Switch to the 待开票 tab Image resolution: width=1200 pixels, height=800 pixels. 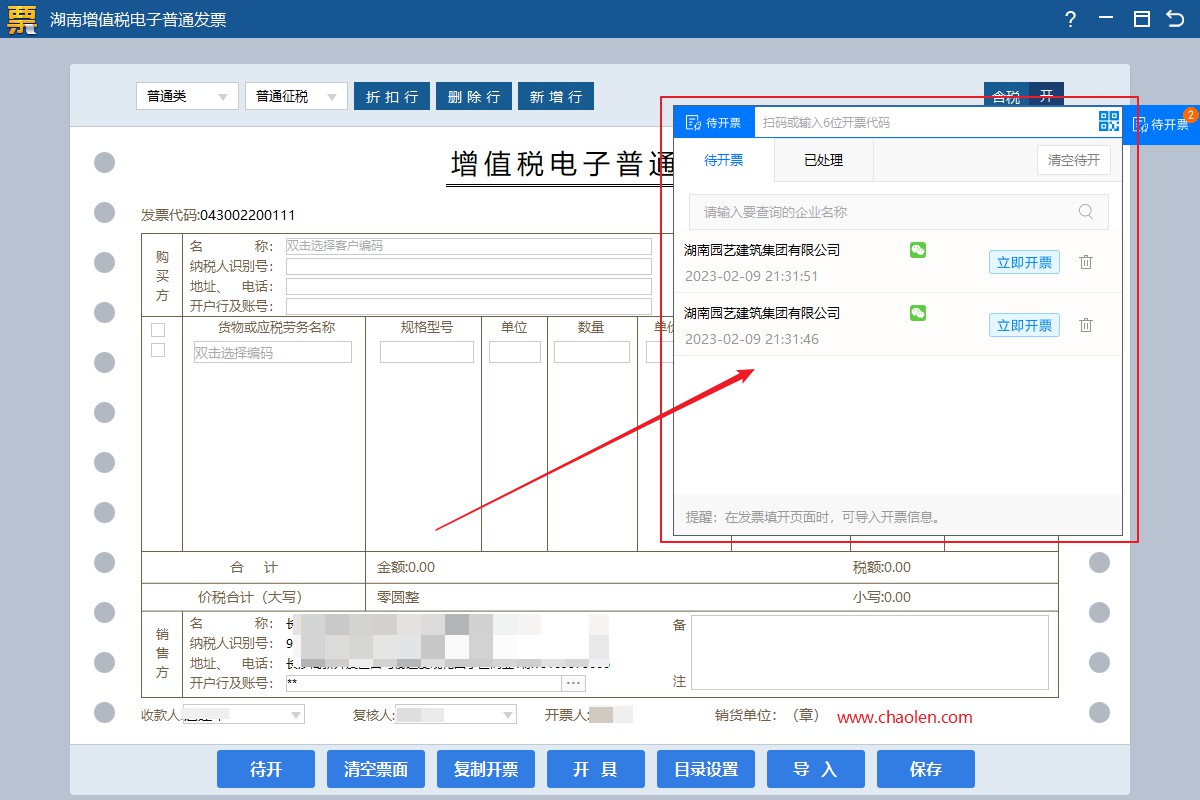[x=724, y=160]
